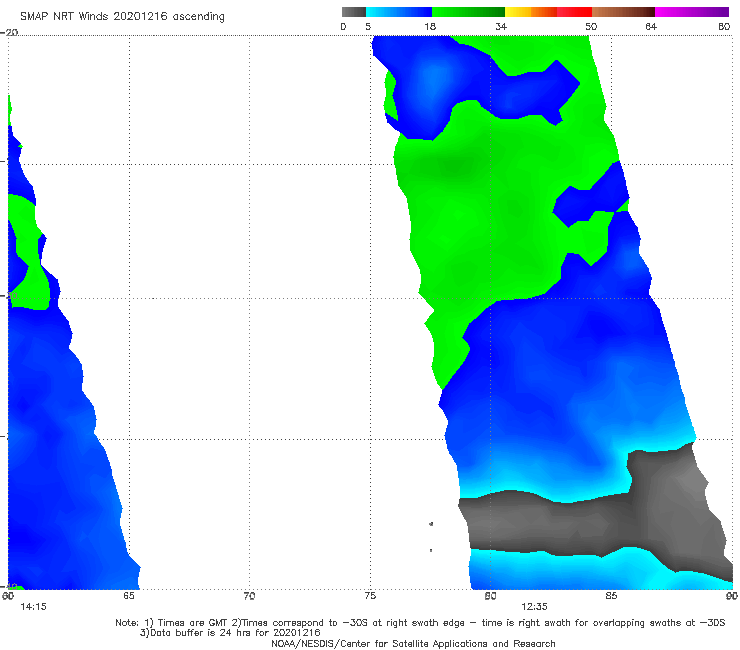Pick the magenta-purple 64-80 segment of color bar
This screenshot has width=740, height=650.
coord(692,12)
